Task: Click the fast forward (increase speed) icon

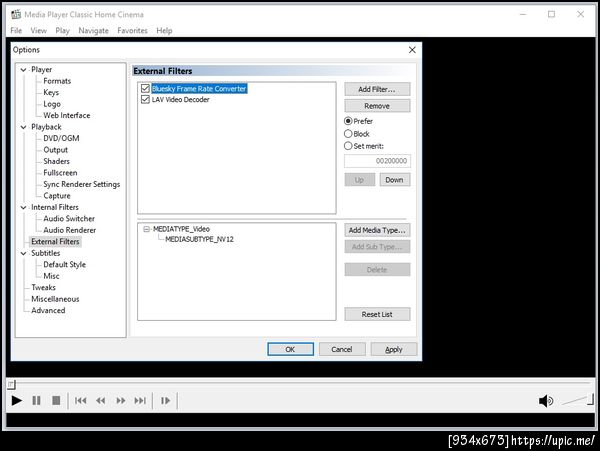Action: coord(121,401)
